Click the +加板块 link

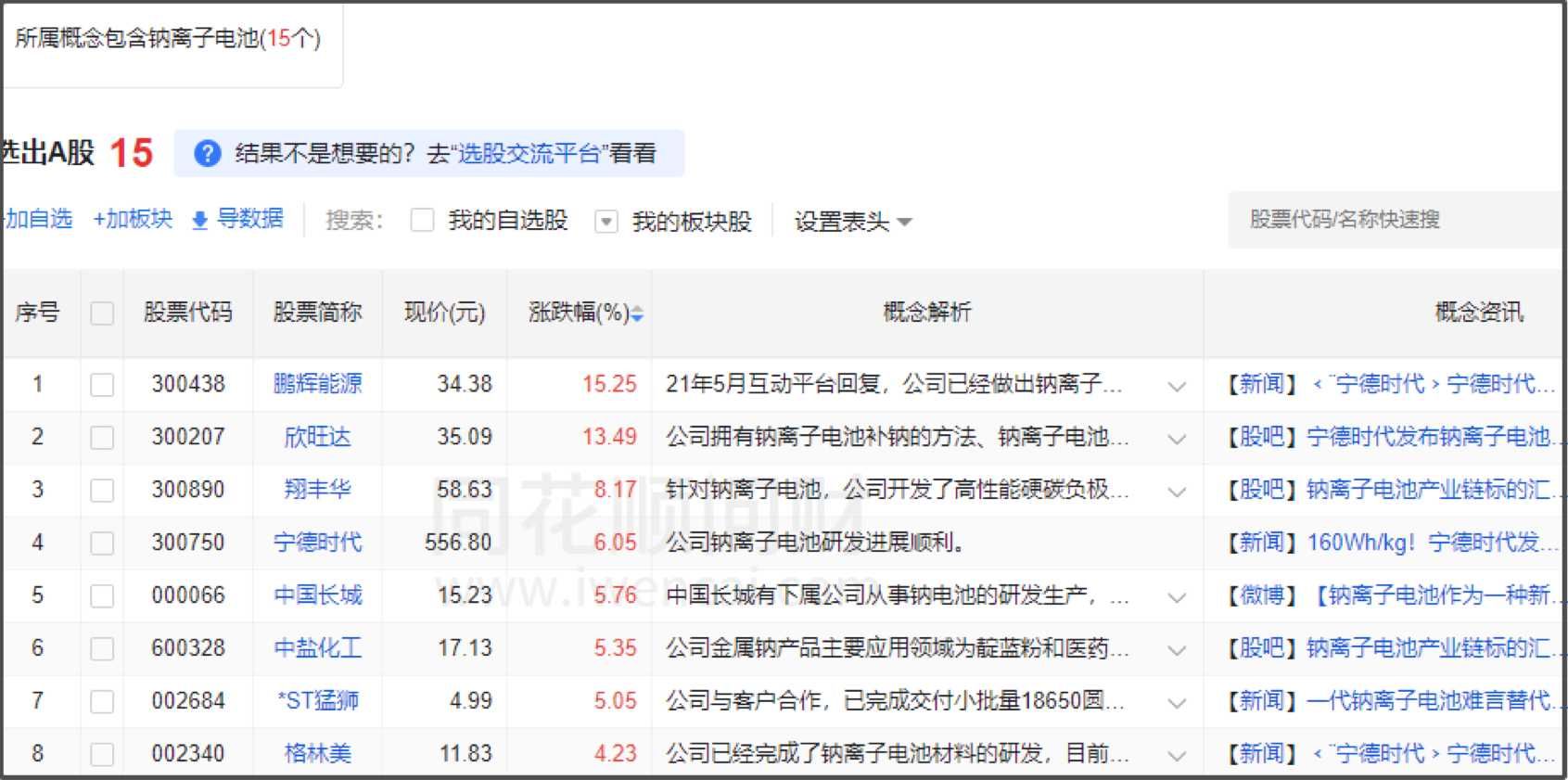click(x=133, y=219)
